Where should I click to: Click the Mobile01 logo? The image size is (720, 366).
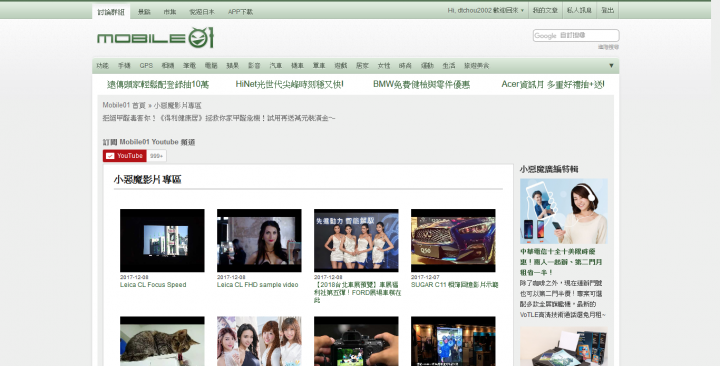tap(155, 38)
